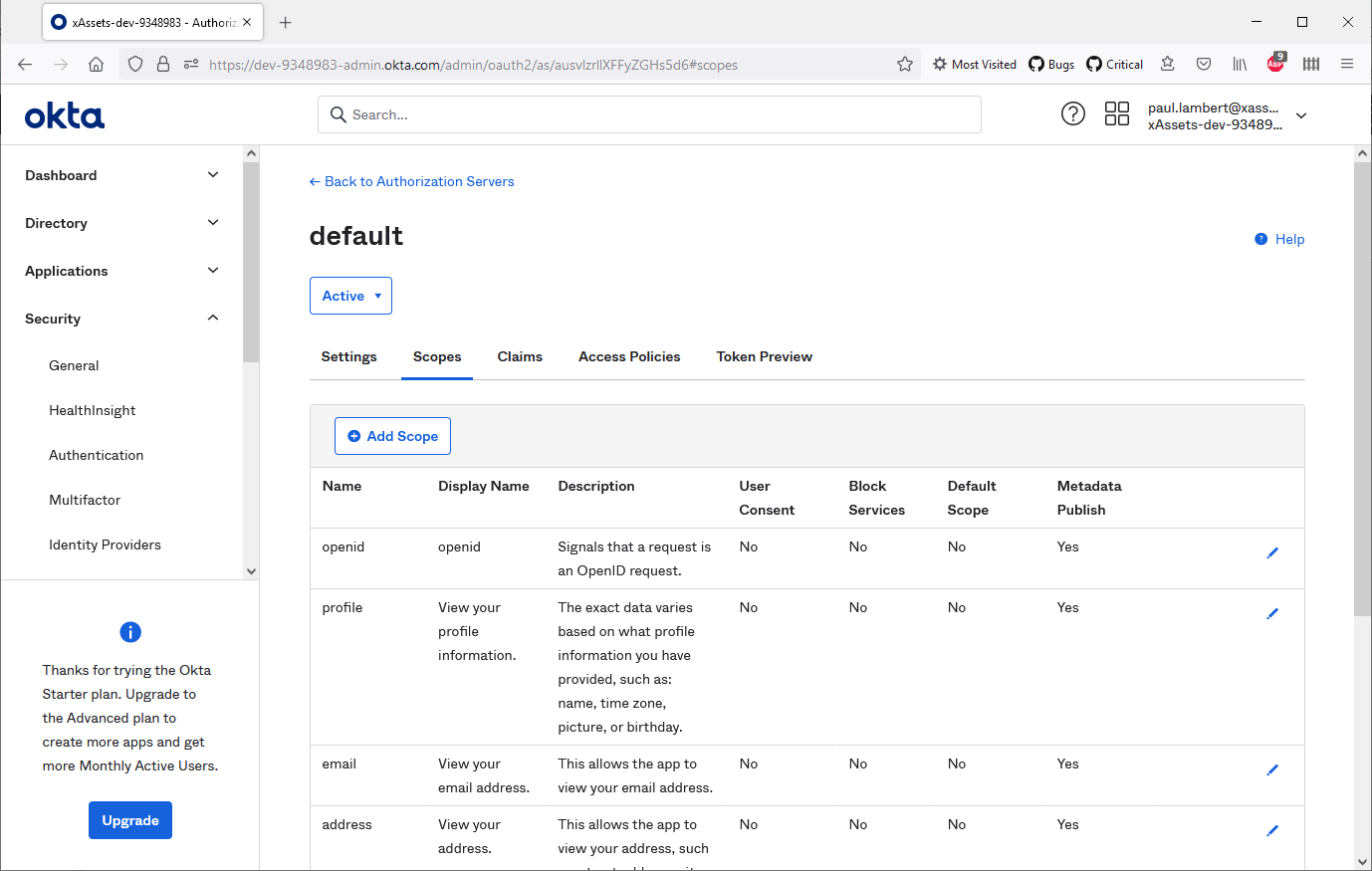Click the browser home icon

point(96,65)
